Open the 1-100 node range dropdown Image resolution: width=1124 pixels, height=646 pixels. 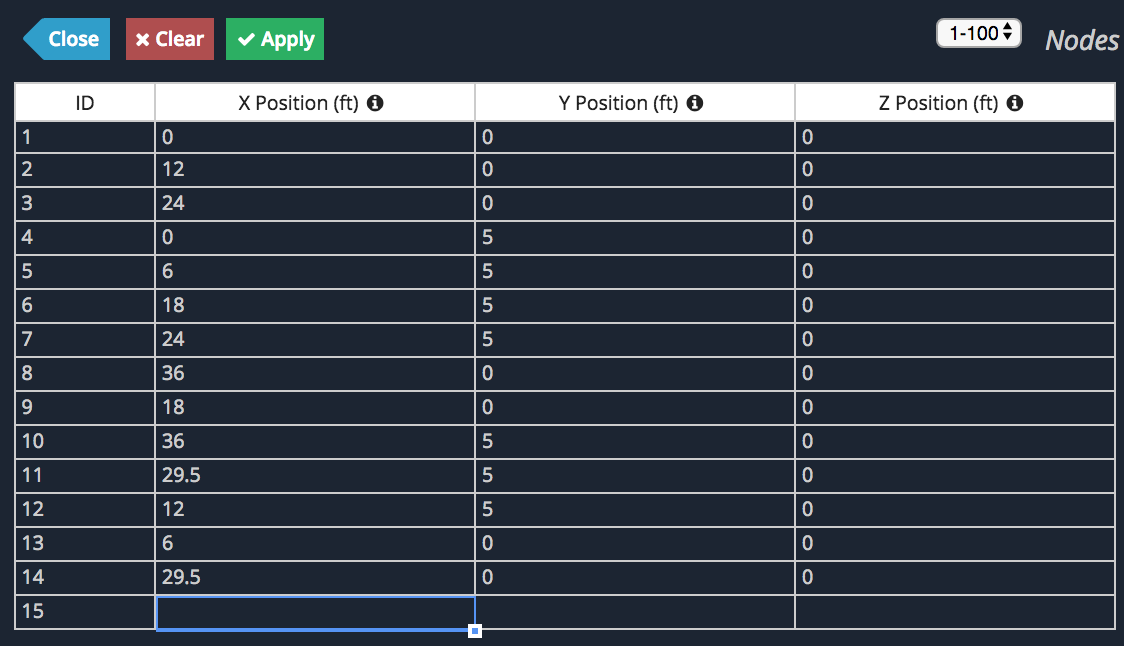pyautogui.click(x=979, y=33)
